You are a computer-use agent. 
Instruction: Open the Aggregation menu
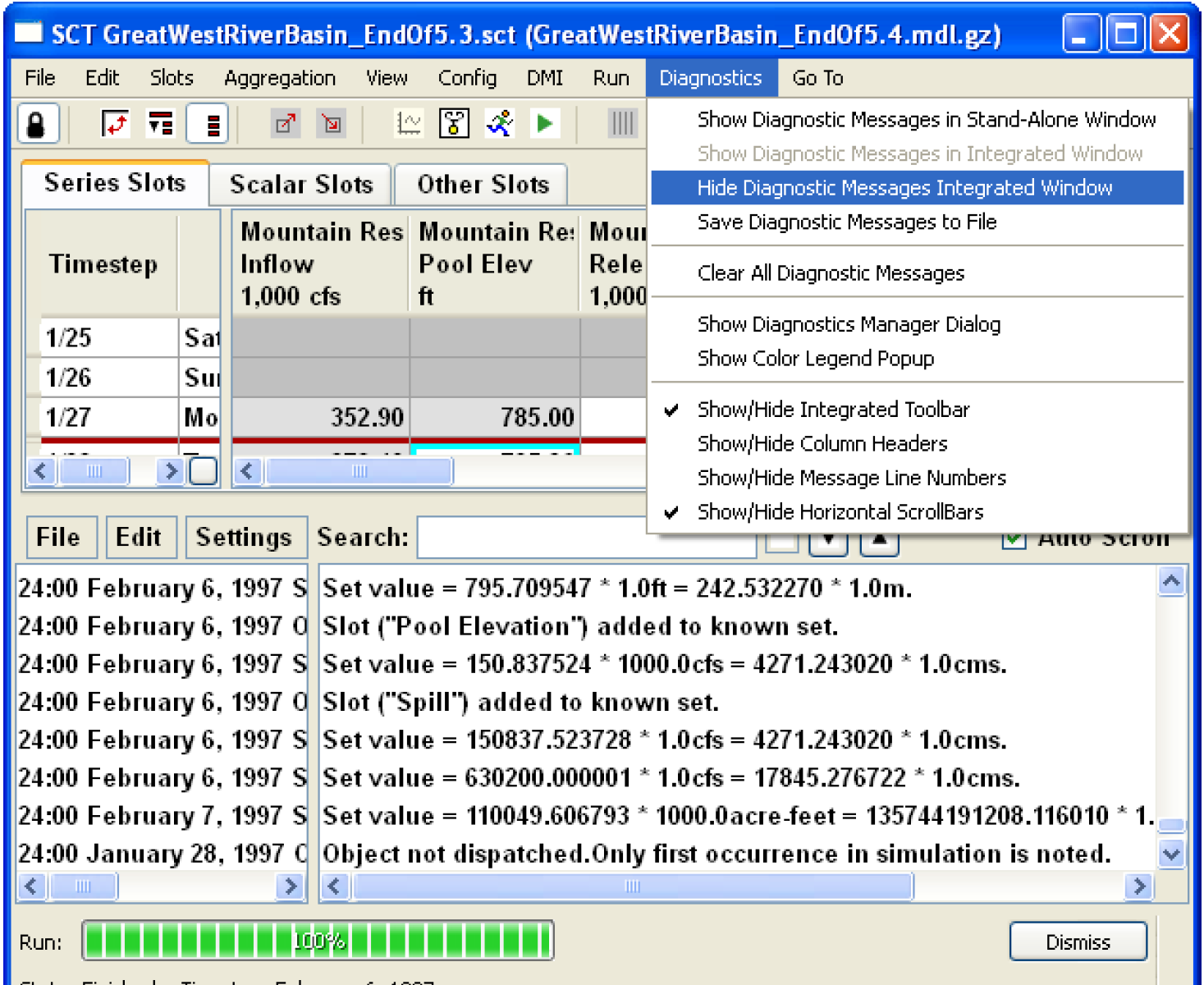[x=280, y=78]
